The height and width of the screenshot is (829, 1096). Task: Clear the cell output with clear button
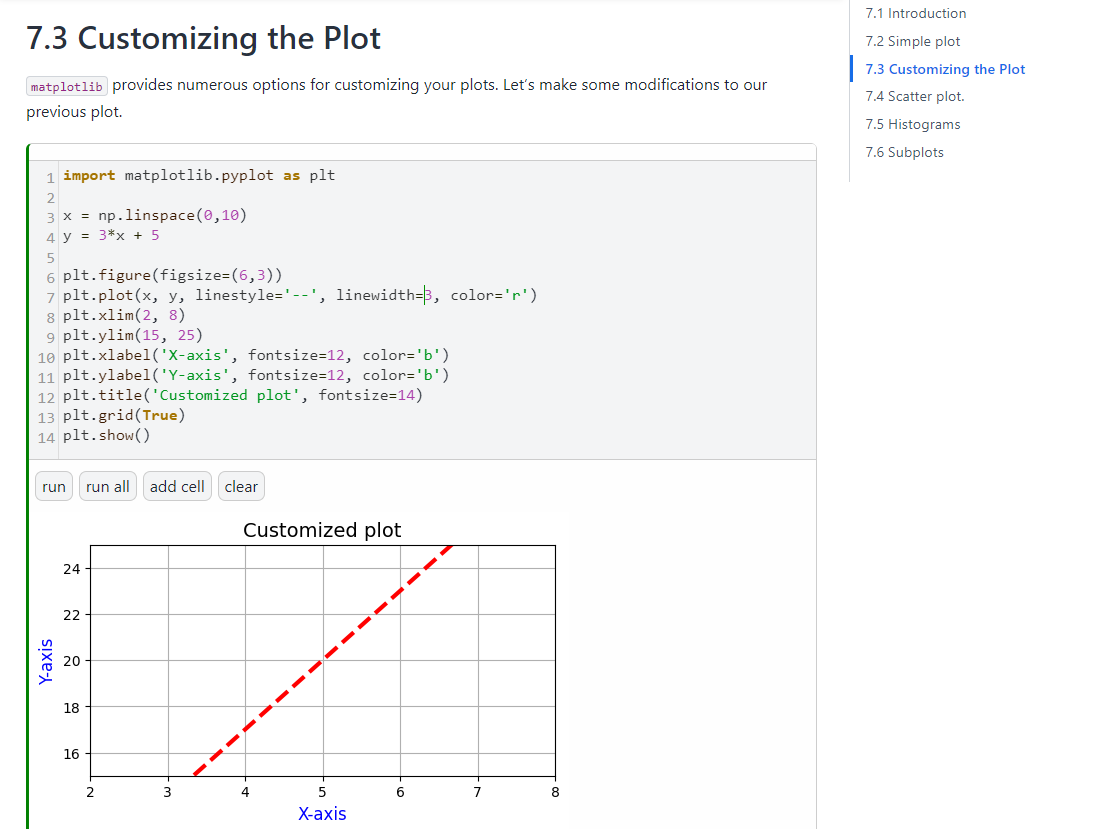pos(241,487)
